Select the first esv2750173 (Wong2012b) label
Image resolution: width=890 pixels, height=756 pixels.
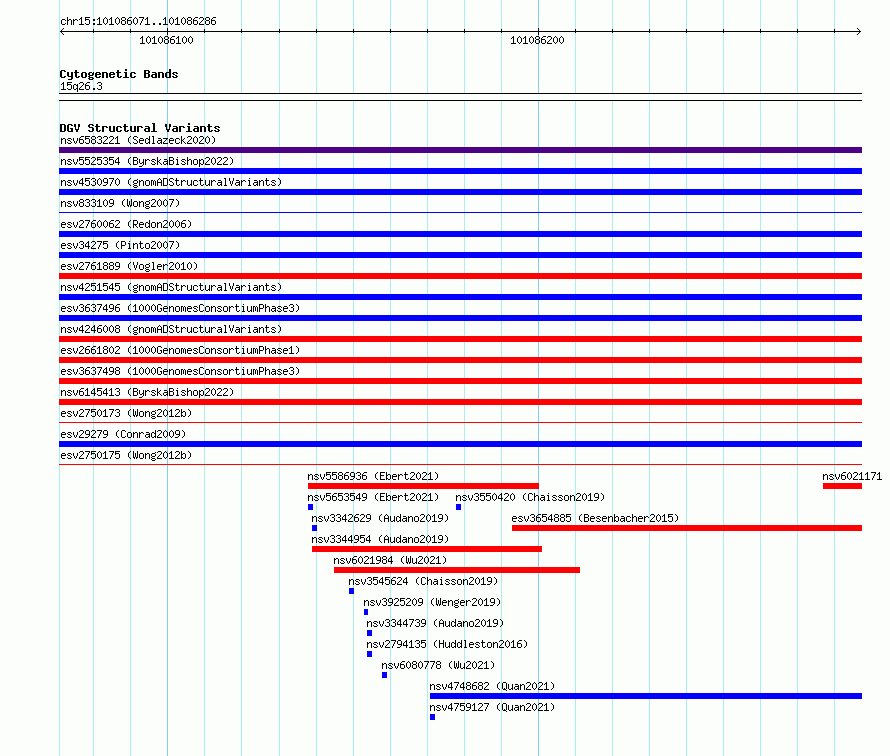[126, 413]
